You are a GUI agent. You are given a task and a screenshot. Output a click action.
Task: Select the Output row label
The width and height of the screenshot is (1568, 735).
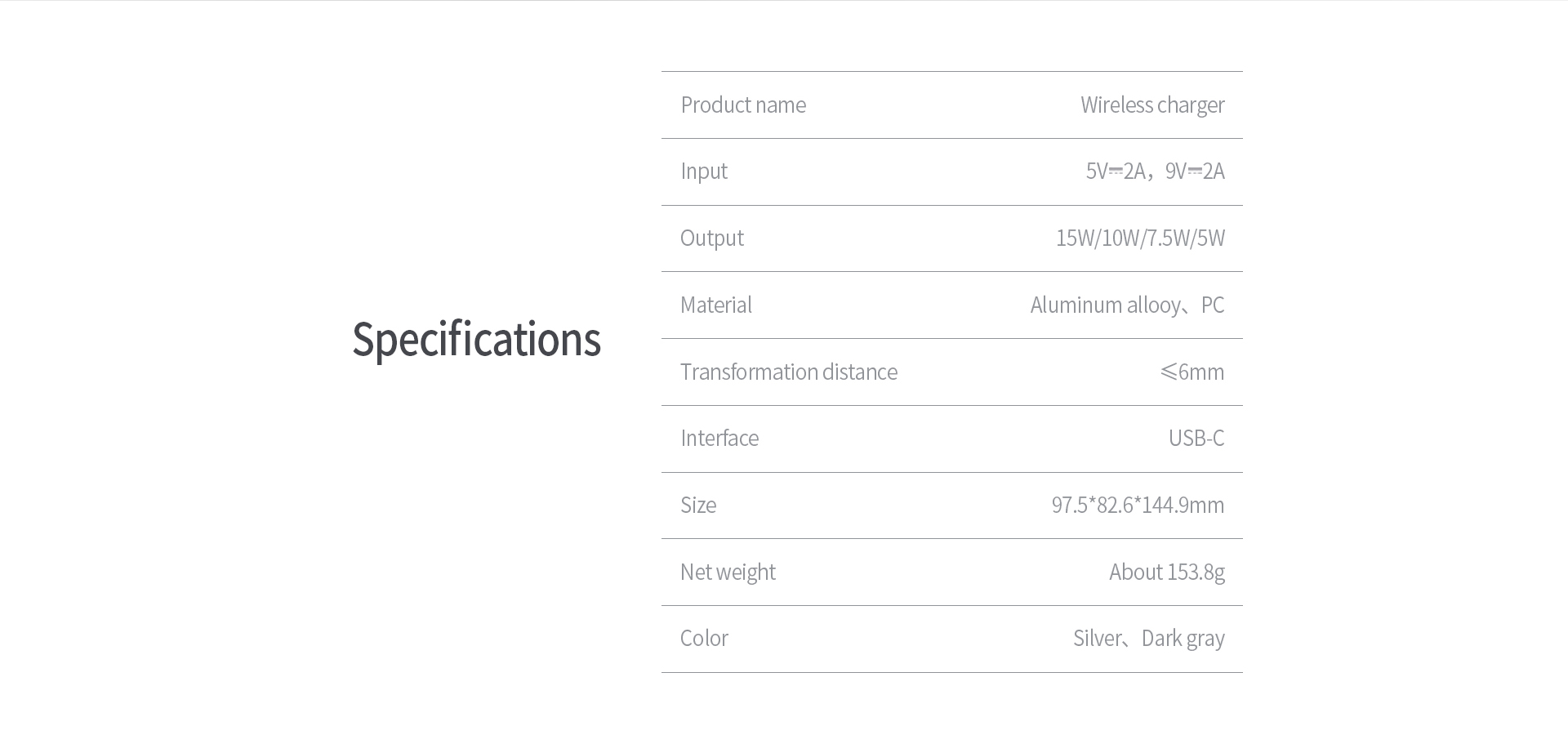coord(712,238)
